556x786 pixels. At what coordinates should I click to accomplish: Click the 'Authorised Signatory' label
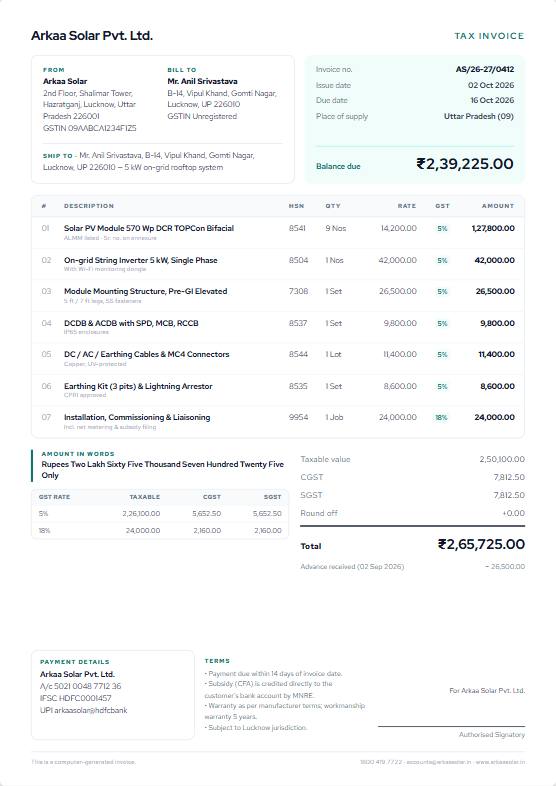pos(492,734)
